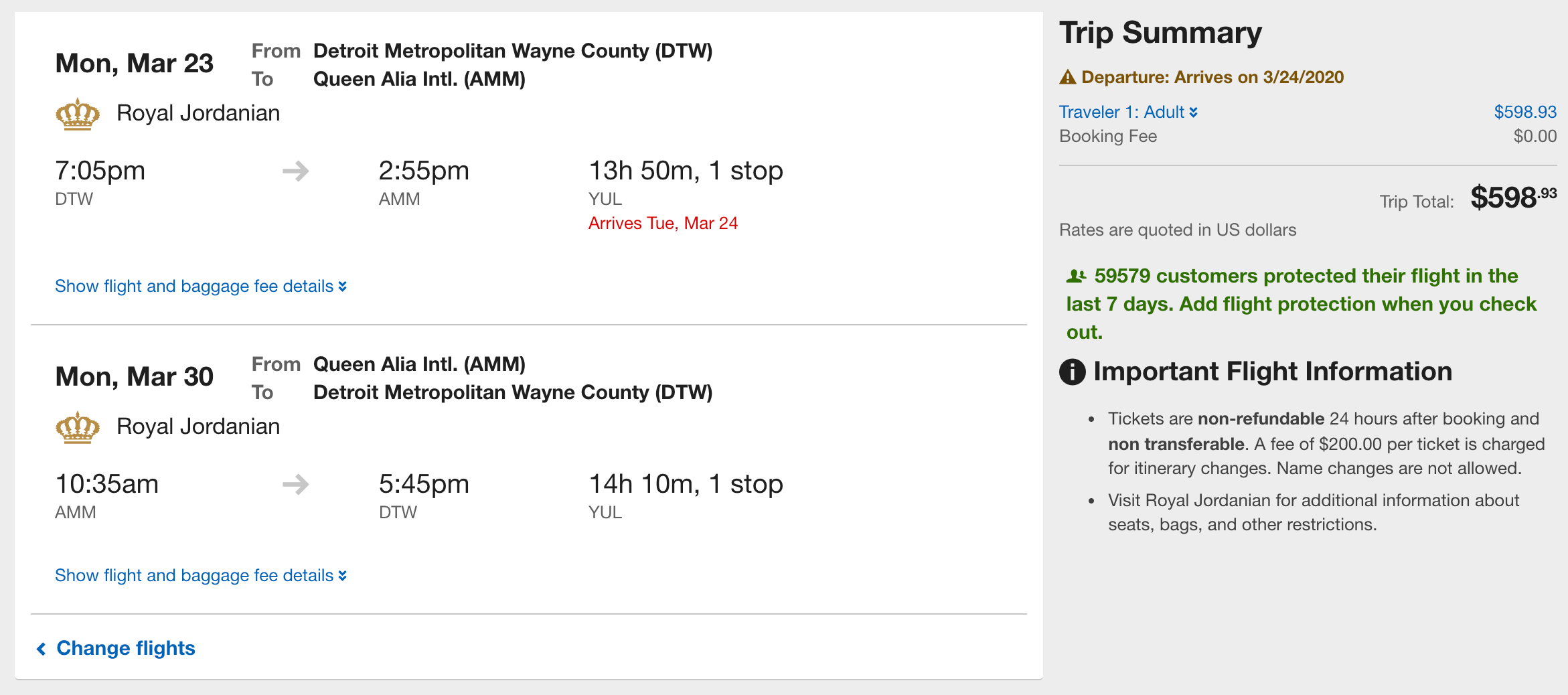
Task: Click the Trip Total $598.93 amount
Action: 1513,198
